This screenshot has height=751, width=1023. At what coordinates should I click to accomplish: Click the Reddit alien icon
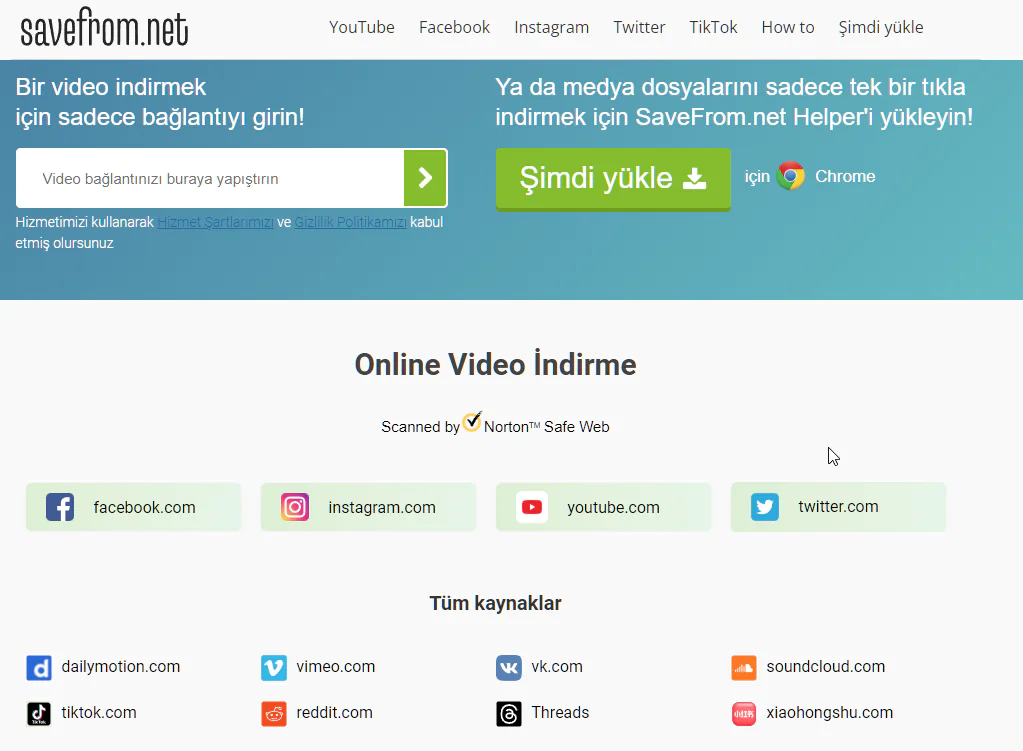(273, 714)
